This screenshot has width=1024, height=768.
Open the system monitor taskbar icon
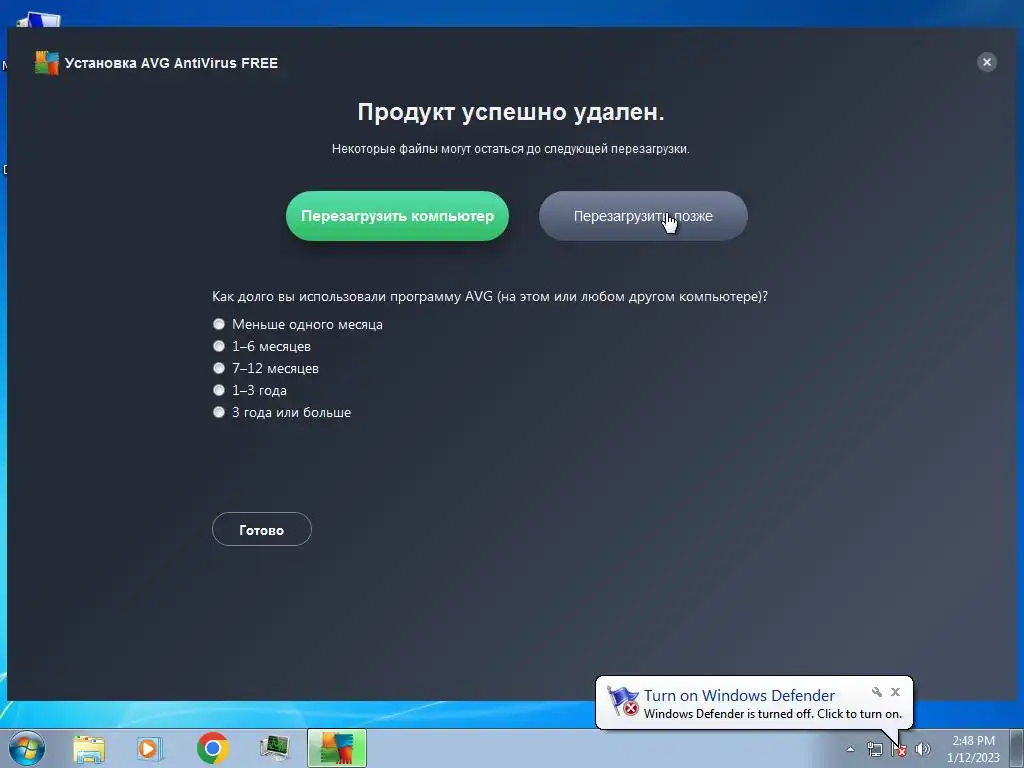click(x=275, y=748)
